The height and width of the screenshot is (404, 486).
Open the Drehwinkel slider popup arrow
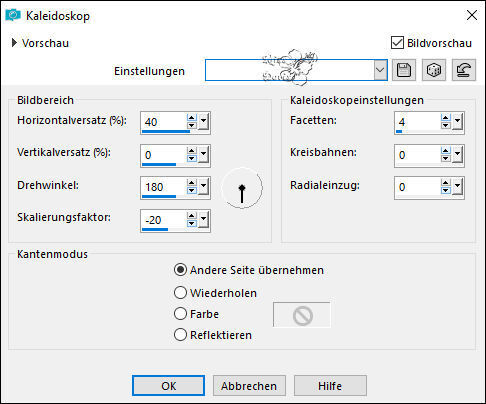pyautogui.click(x=204, y=187)
